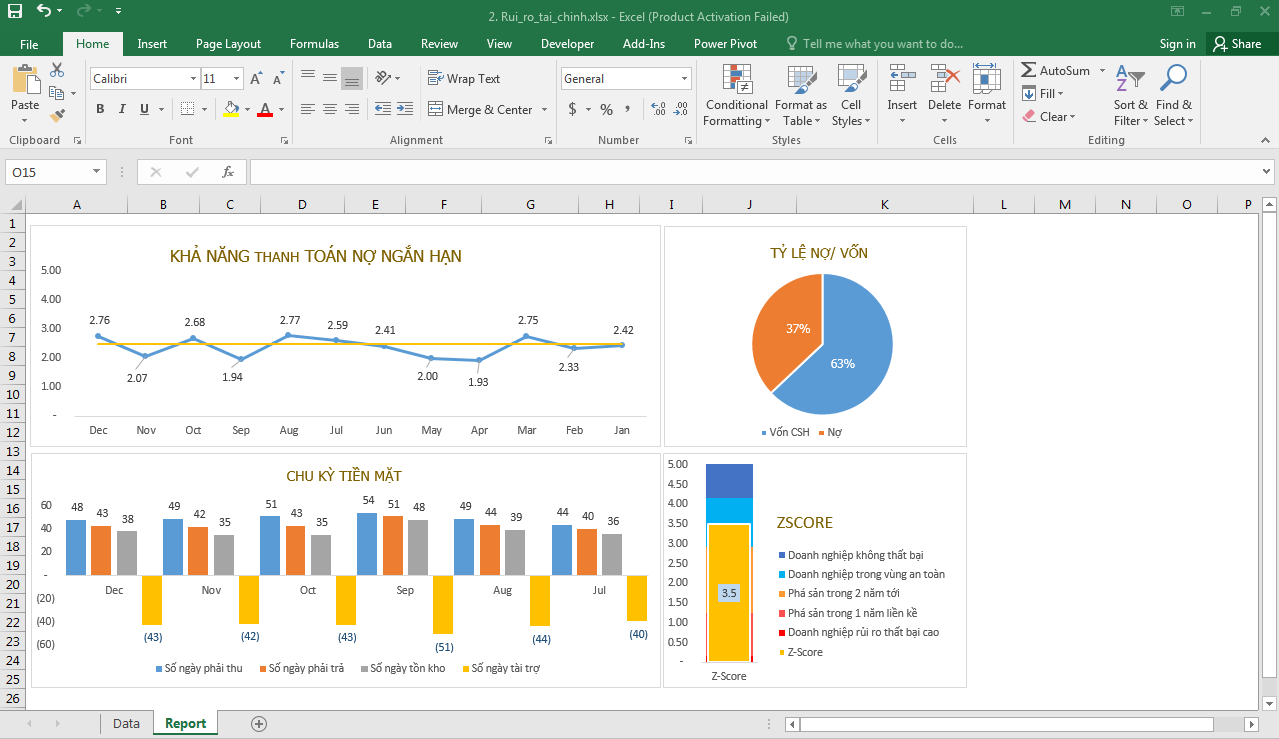Apply the accounting dollar format
Screen dimensions: 1279x739
click(x=572, y=109)
